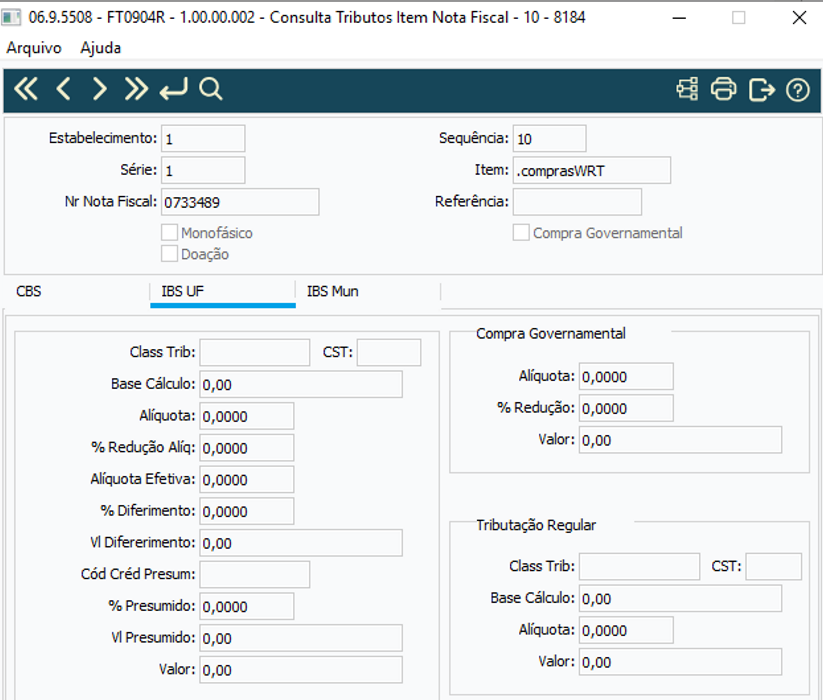Click the go-to record arrow icon
The width and height of the screenshot is (823, 700).
(x=173, y=89)
